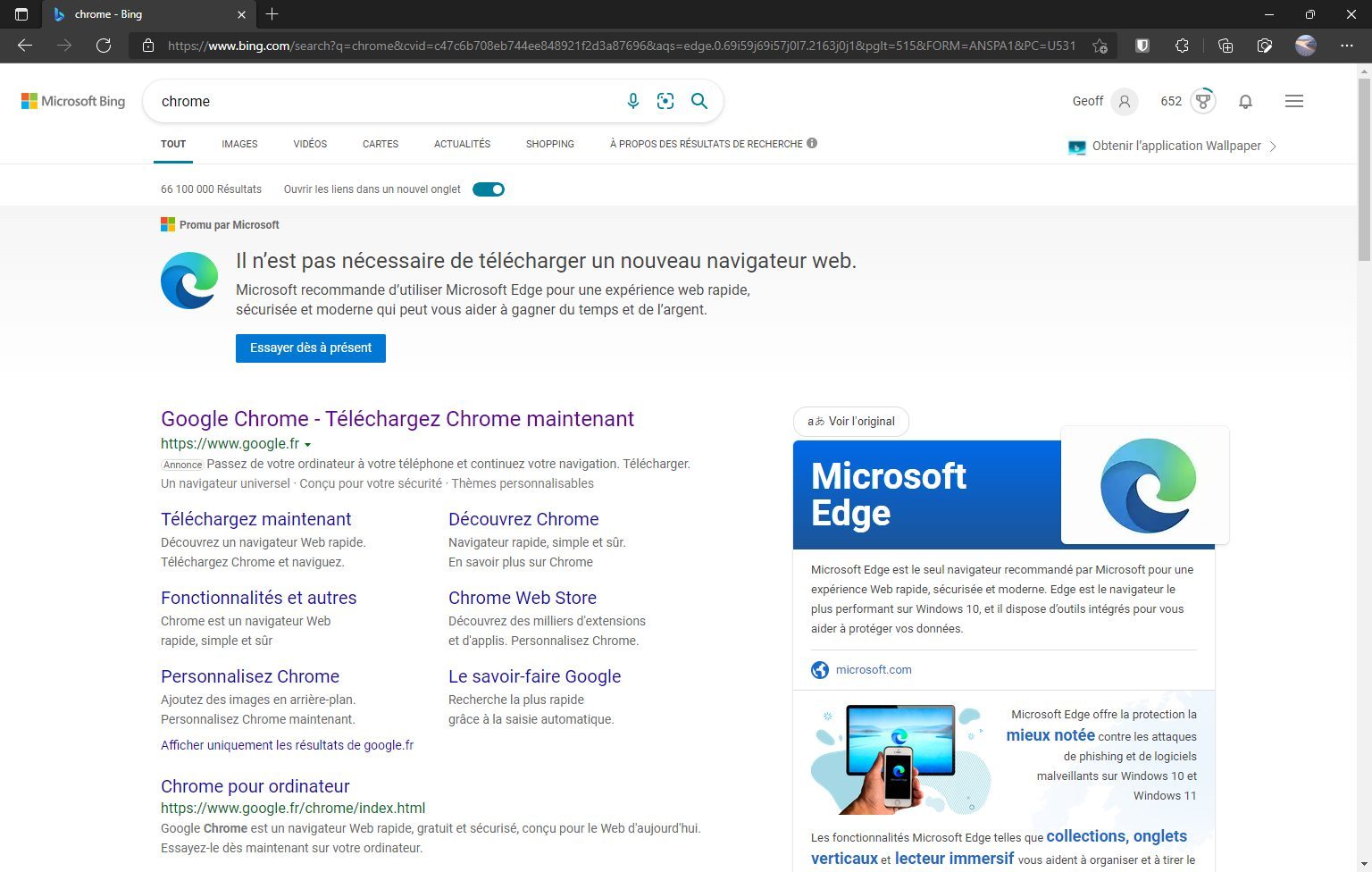
Task: Click chevron next to Obtenir l'application Wallpaper
Action: point(1273,147)
